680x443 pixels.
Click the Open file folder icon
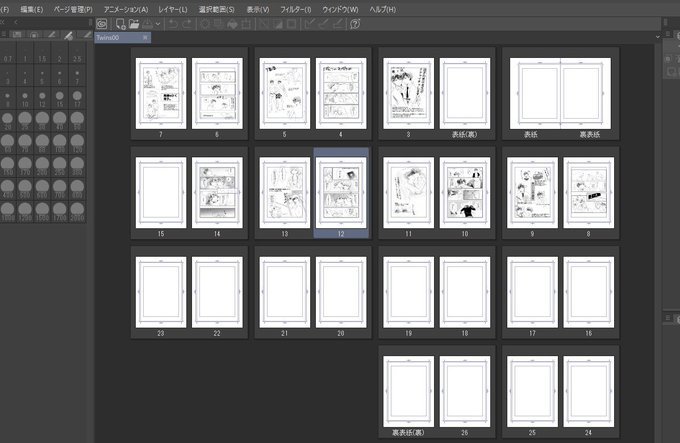click(133, 23)
